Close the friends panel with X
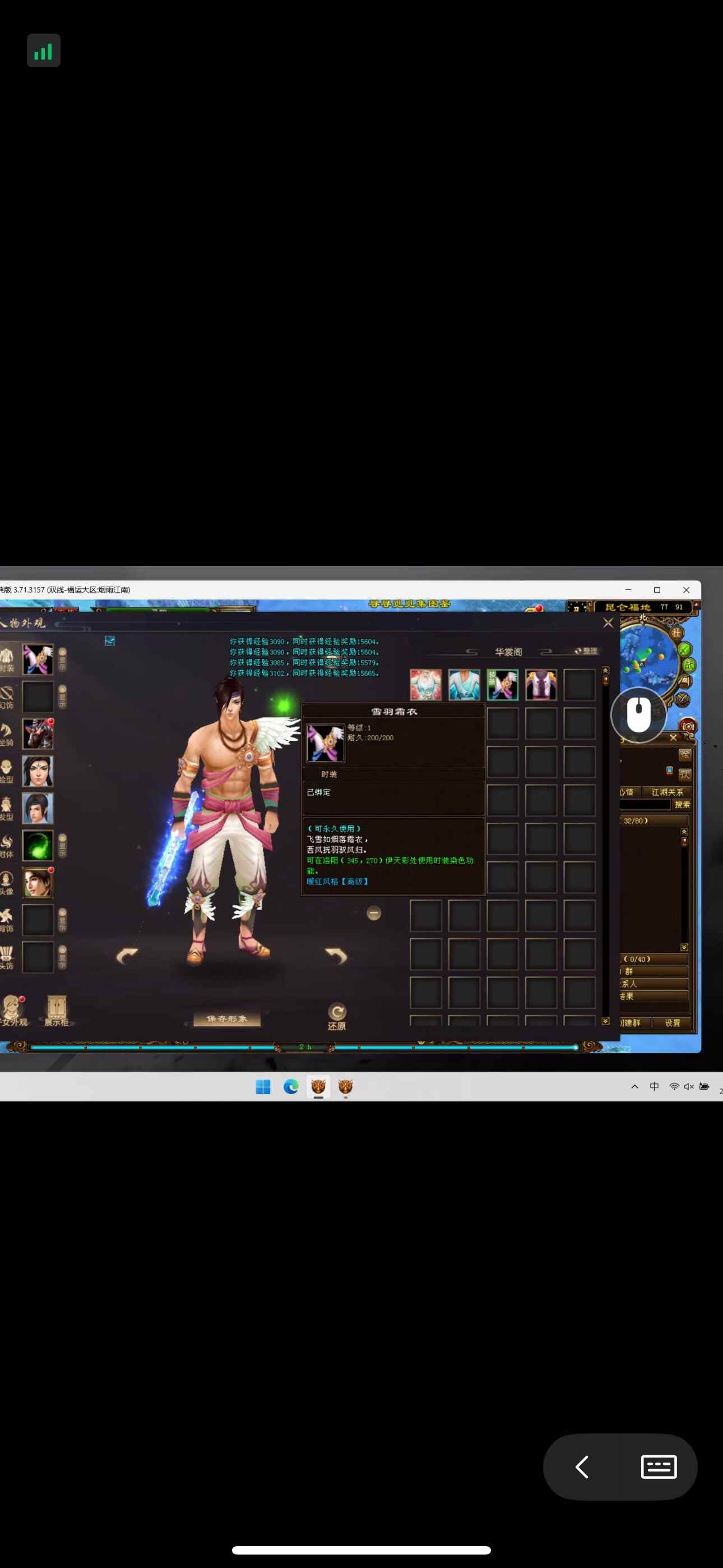 [673, 738]
